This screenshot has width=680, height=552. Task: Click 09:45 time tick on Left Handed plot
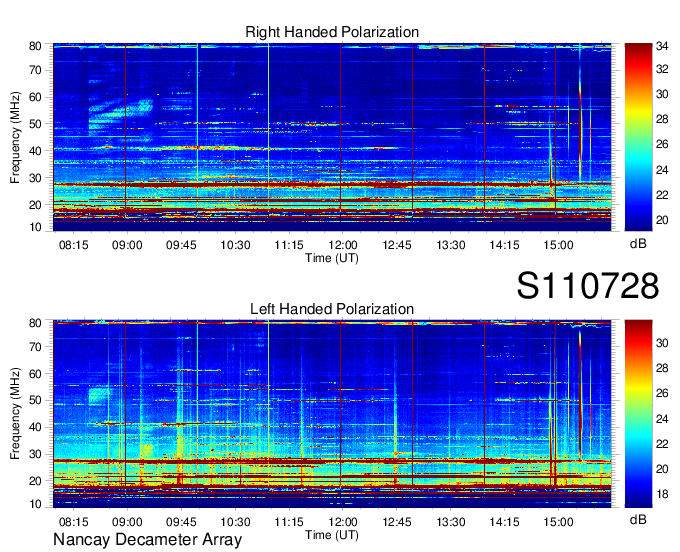(x=181, y=522)
